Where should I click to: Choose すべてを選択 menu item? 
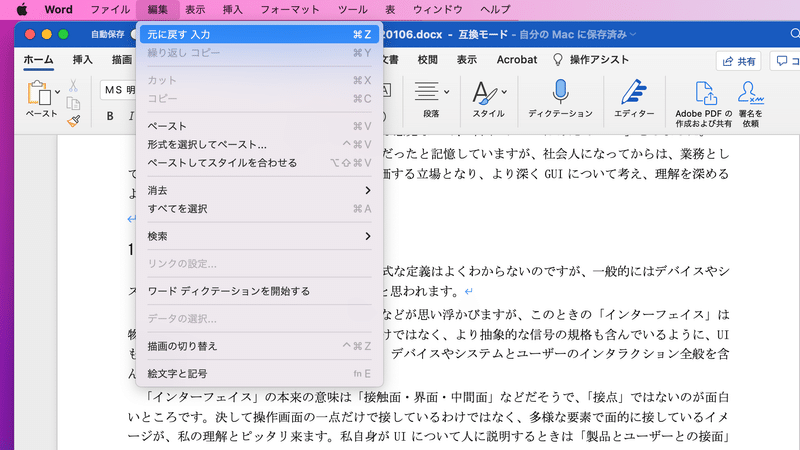click(259, 209)
